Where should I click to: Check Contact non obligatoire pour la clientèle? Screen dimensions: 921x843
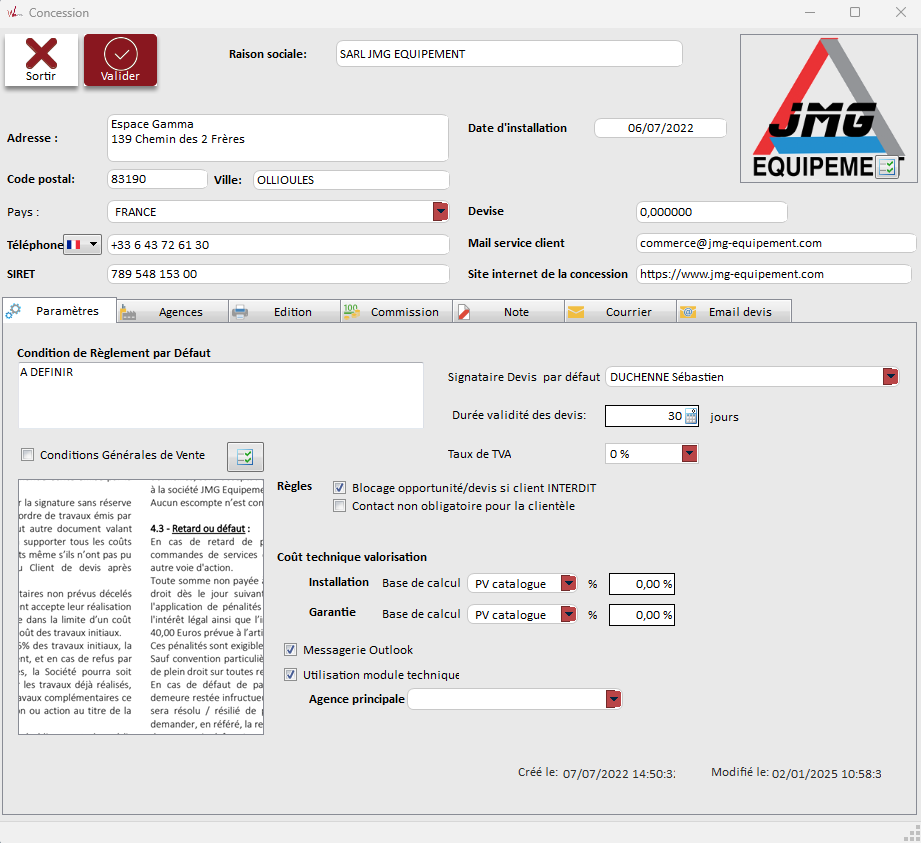pyautogui.click(x=340, y=506)
